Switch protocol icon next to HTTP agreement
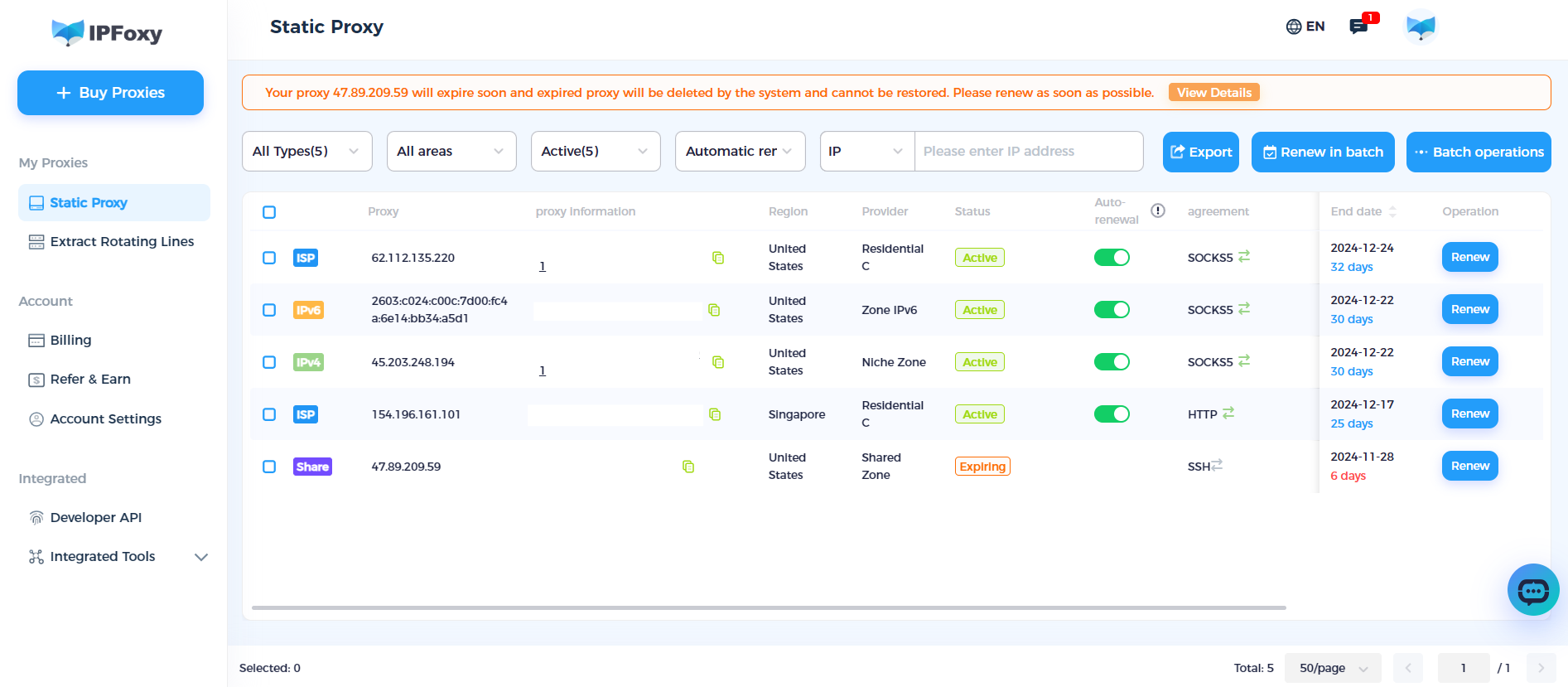 (x=1228, y=413)
